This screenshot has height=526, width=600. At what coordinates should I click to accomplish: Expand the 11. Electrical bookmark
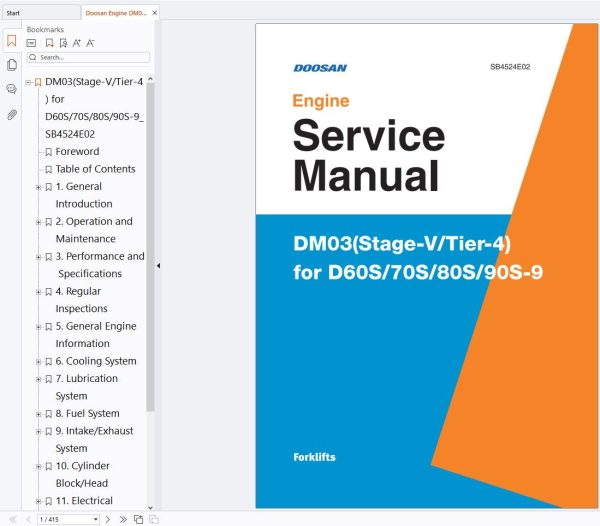[x=39, y=502]
